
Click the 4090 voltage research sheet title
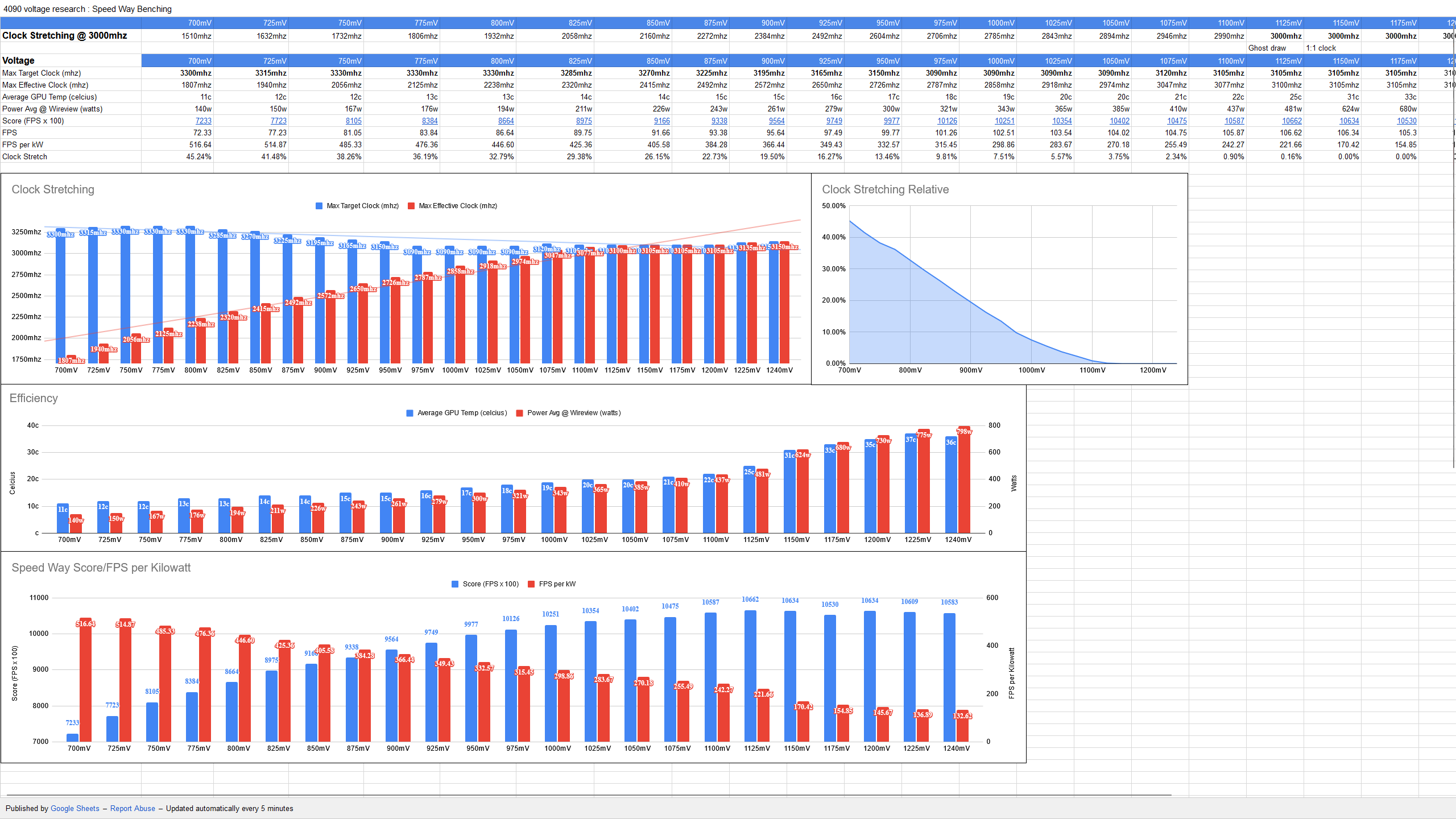coord(88,9)
